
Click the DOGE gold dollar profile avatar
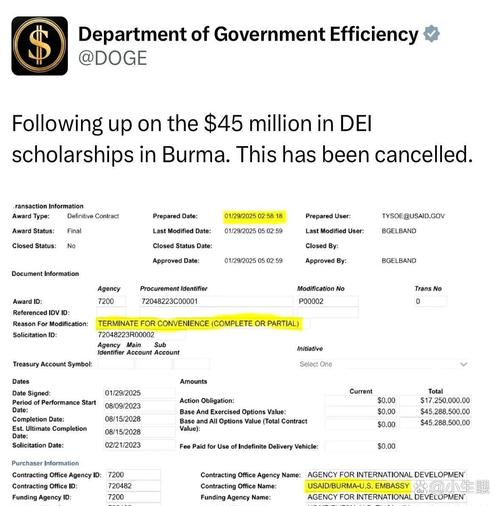(x=40, y=46)
